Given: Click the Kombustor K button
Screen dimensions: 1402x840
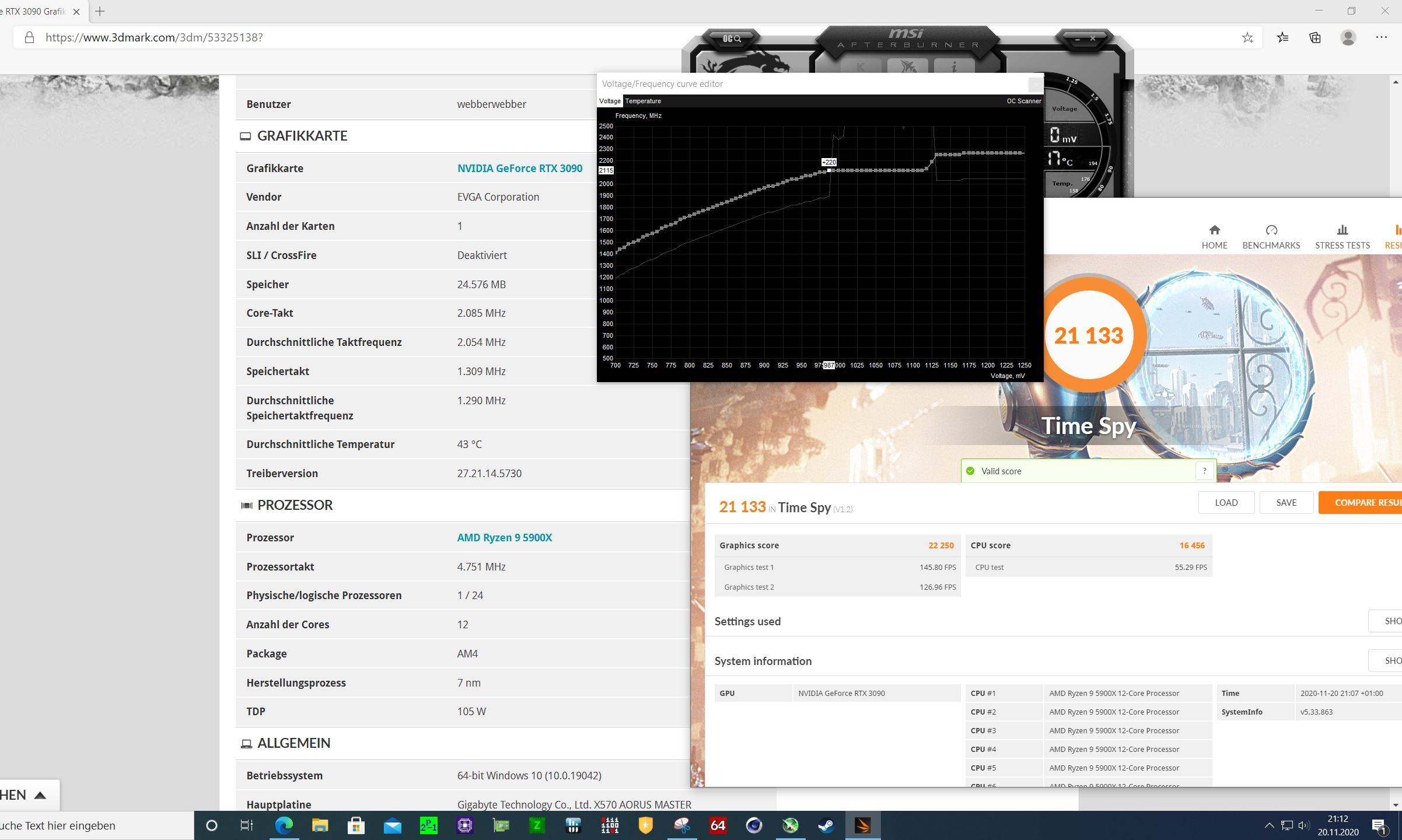Looking at the screenshot, I should click(x=861, y=67).
